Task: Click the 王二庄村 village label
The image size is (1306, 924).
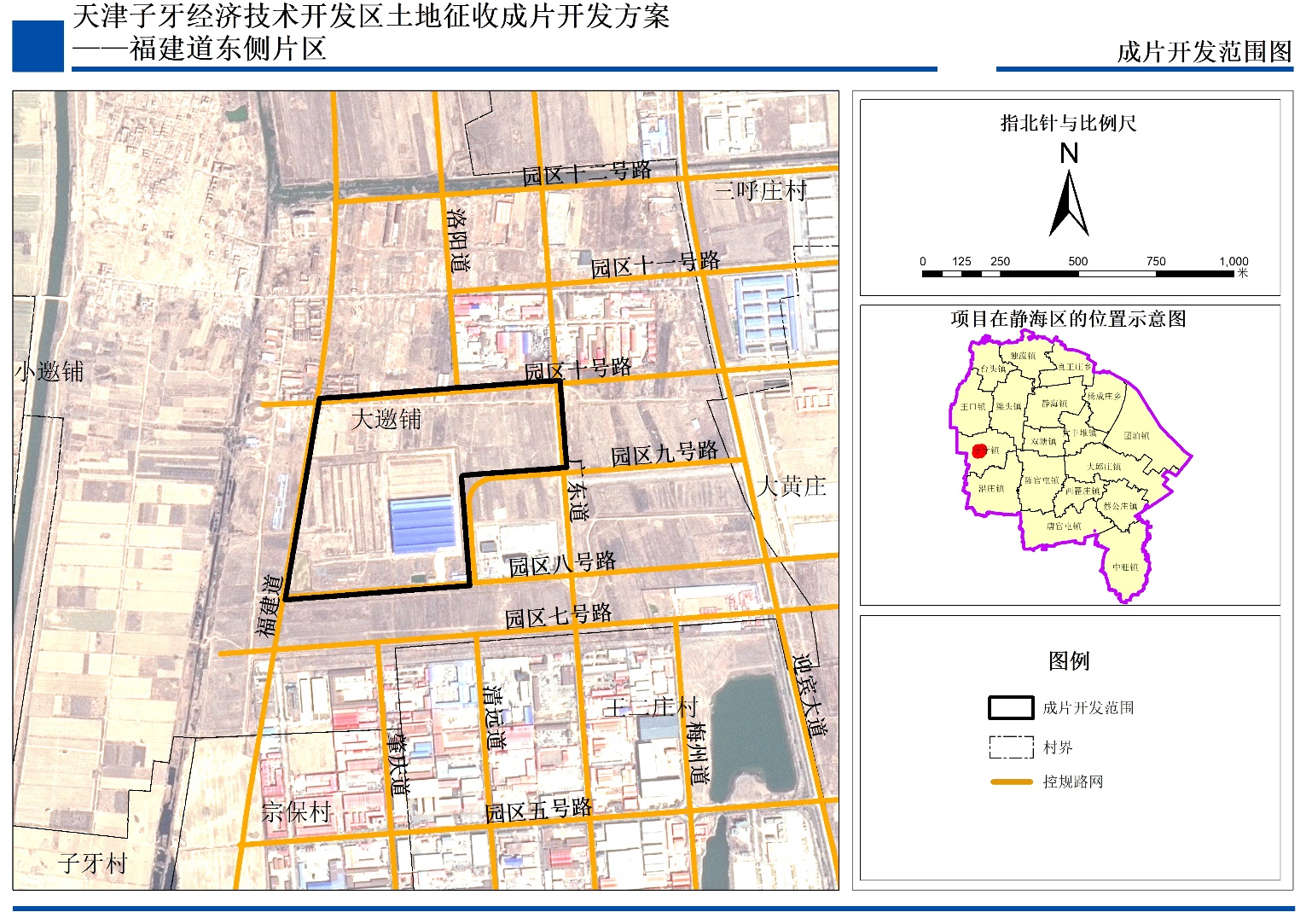Action: 651,707
